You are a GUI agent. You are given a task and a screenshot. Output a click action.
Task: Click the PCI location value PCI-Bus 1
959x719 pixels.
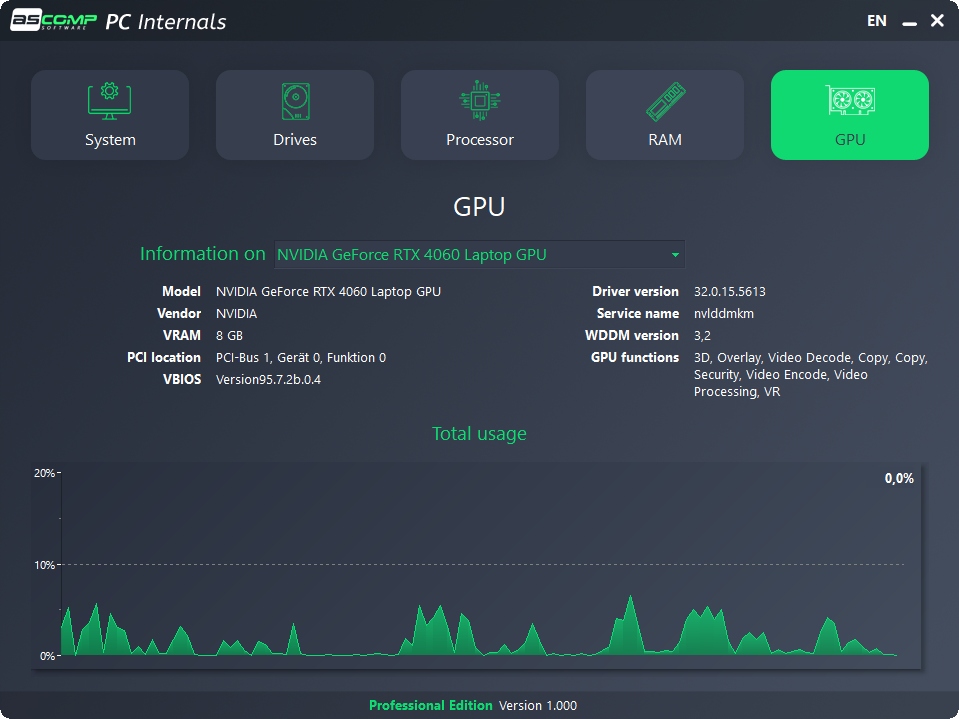point(301,358)
